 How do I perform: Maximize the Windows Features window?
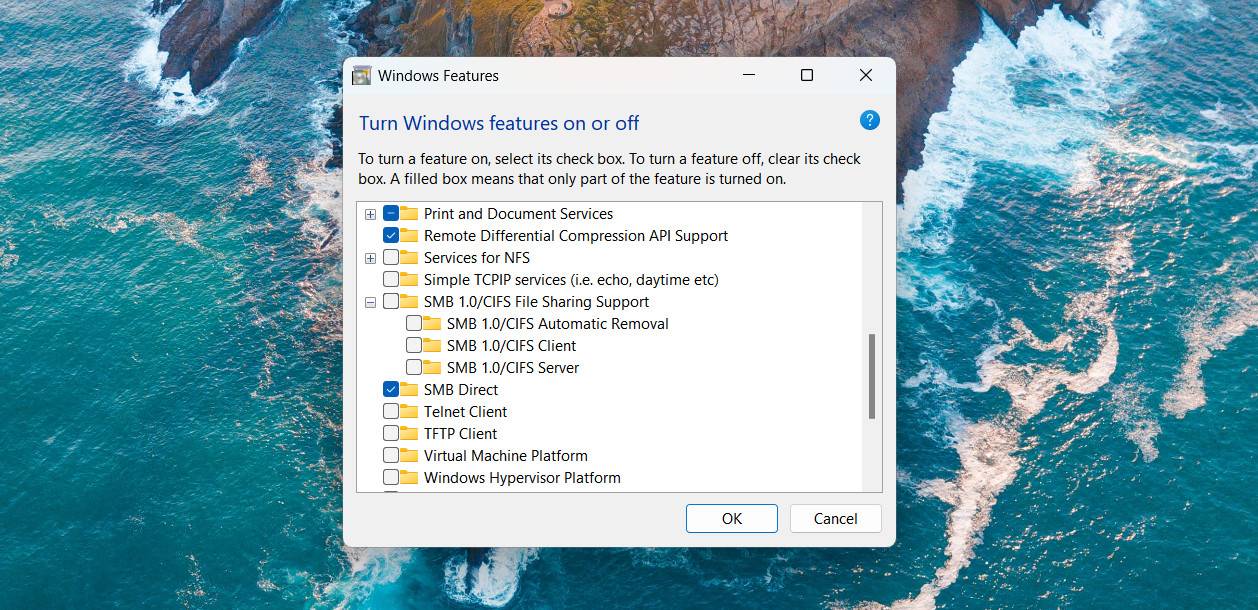807,75
